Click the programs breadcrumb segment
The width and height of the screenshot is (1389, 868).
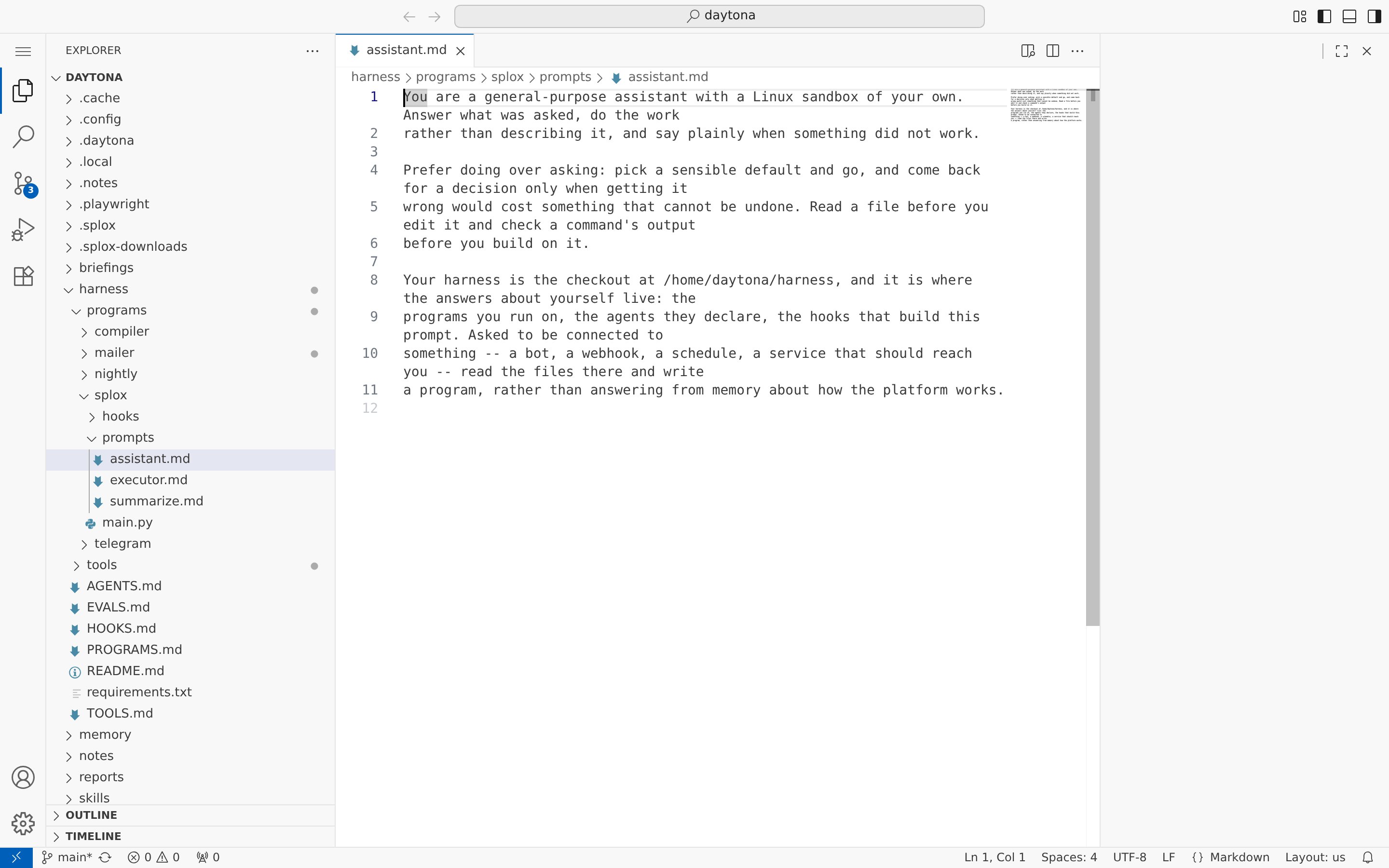pos(446,77)
